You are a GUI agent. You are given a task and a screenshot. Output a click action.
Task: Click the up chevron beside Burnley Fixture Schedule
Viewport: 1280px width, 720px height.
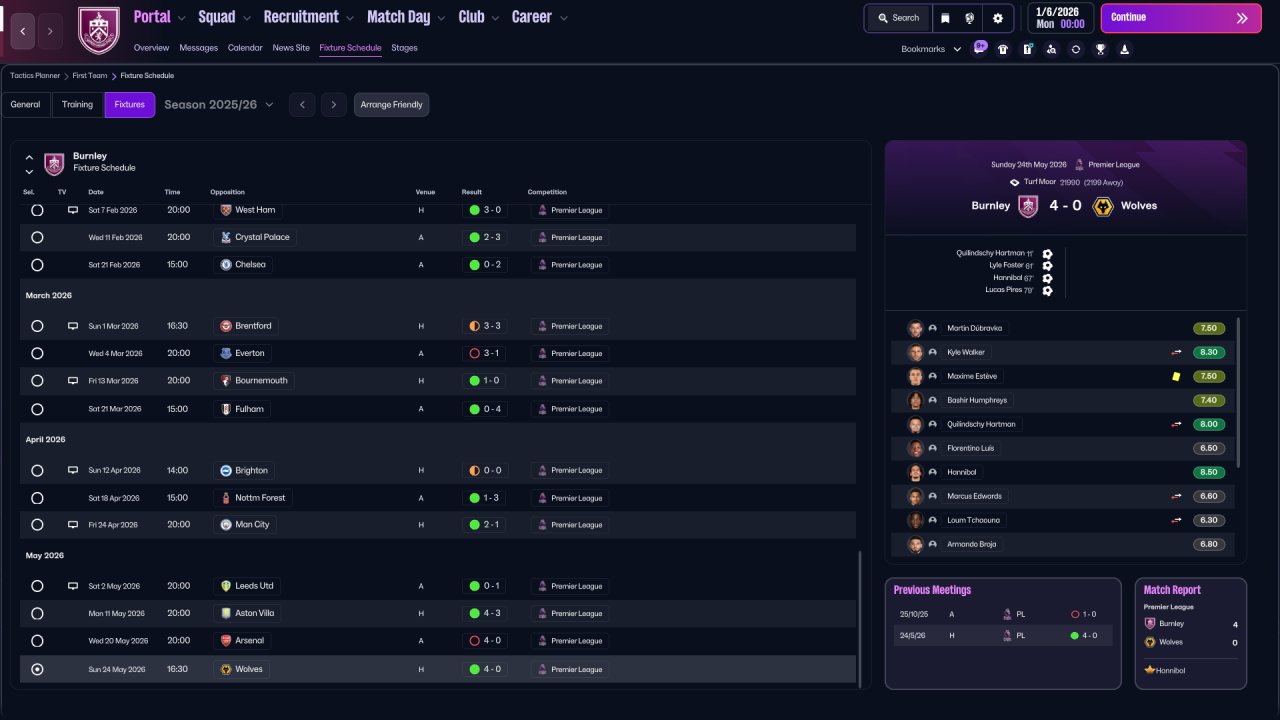pos(29,157)
